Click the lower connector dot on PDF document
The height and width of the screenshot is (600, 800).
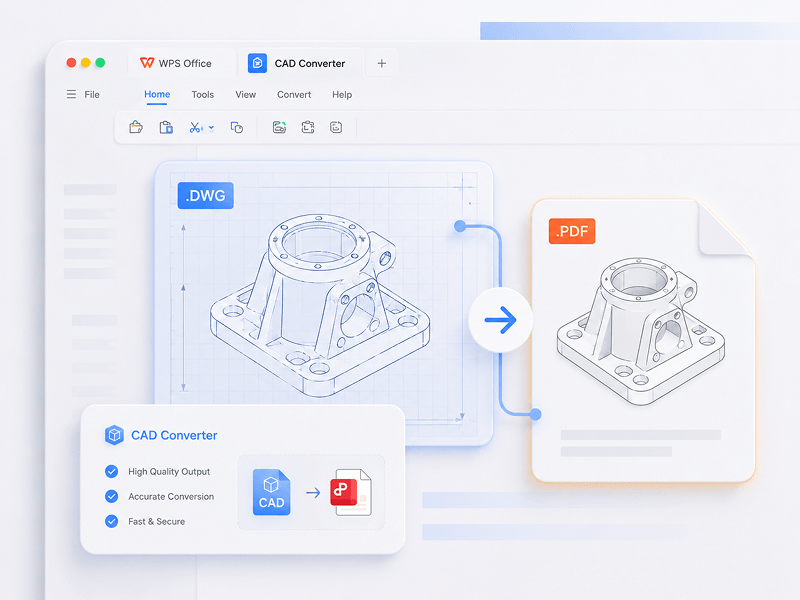[535, 414]
